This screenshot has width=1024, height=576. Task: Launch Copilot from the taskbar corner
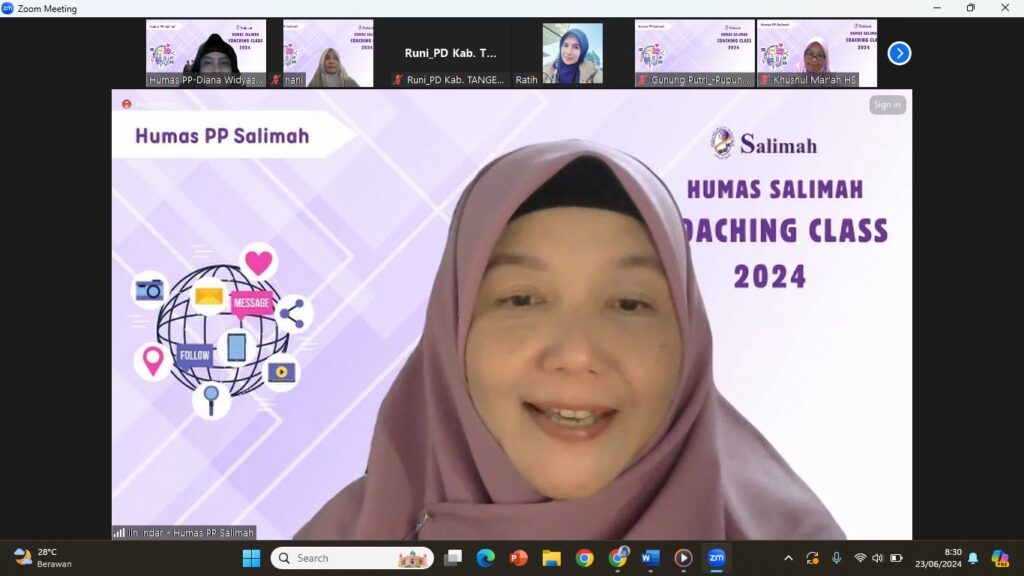tap(1000, 558)
